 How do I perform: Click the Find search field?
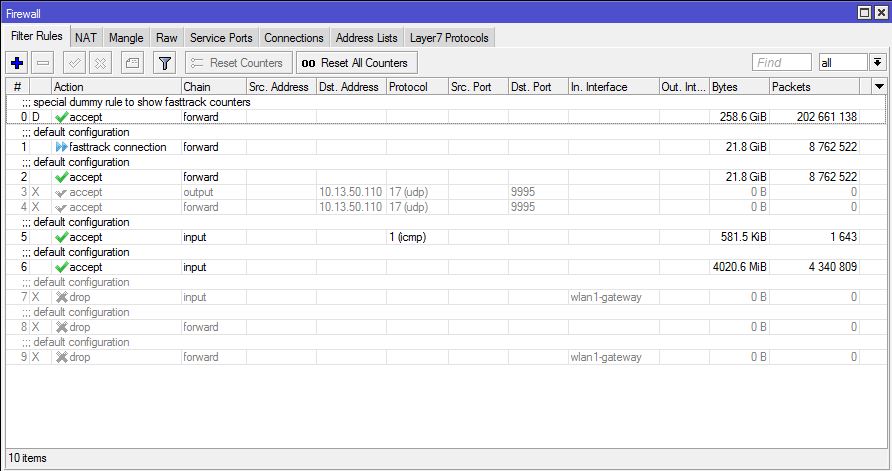[782, 63]
